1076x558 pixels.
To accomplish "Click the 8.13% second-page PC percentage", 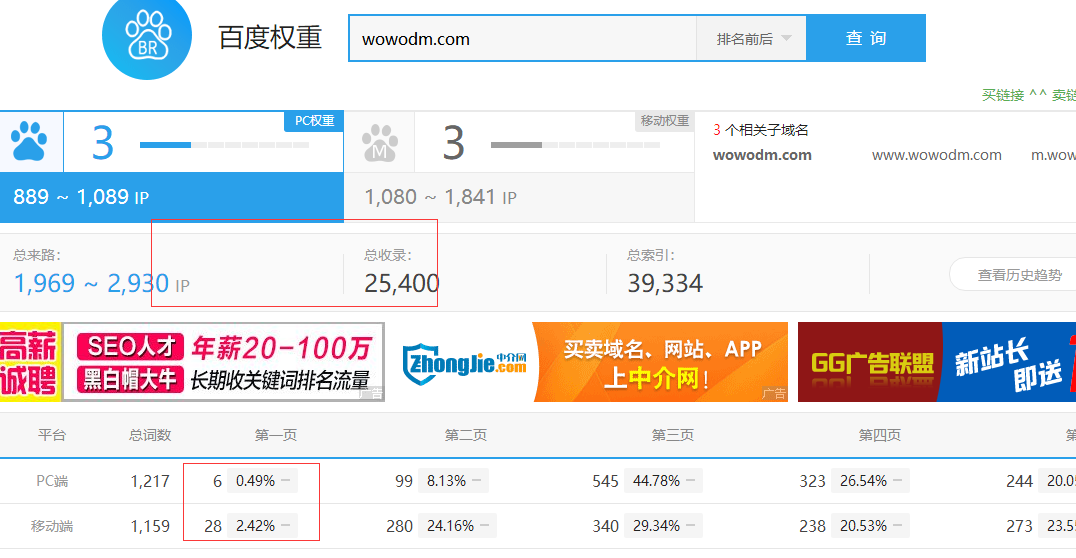I will (x=453, y=481).
